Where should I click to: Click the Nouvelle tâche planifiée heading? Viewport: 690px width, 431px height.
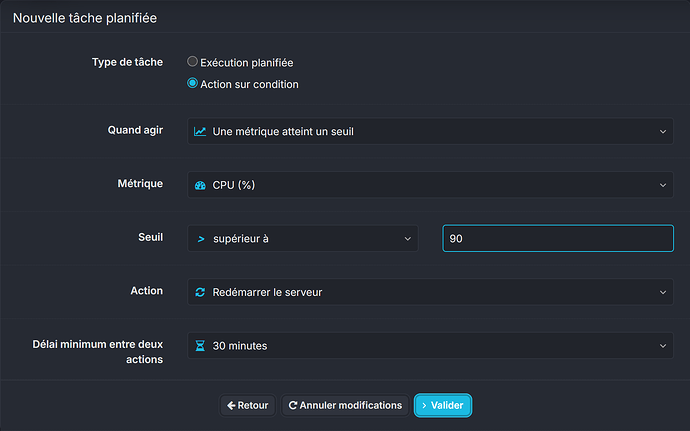pyautogui.click(x=84, y=18)
